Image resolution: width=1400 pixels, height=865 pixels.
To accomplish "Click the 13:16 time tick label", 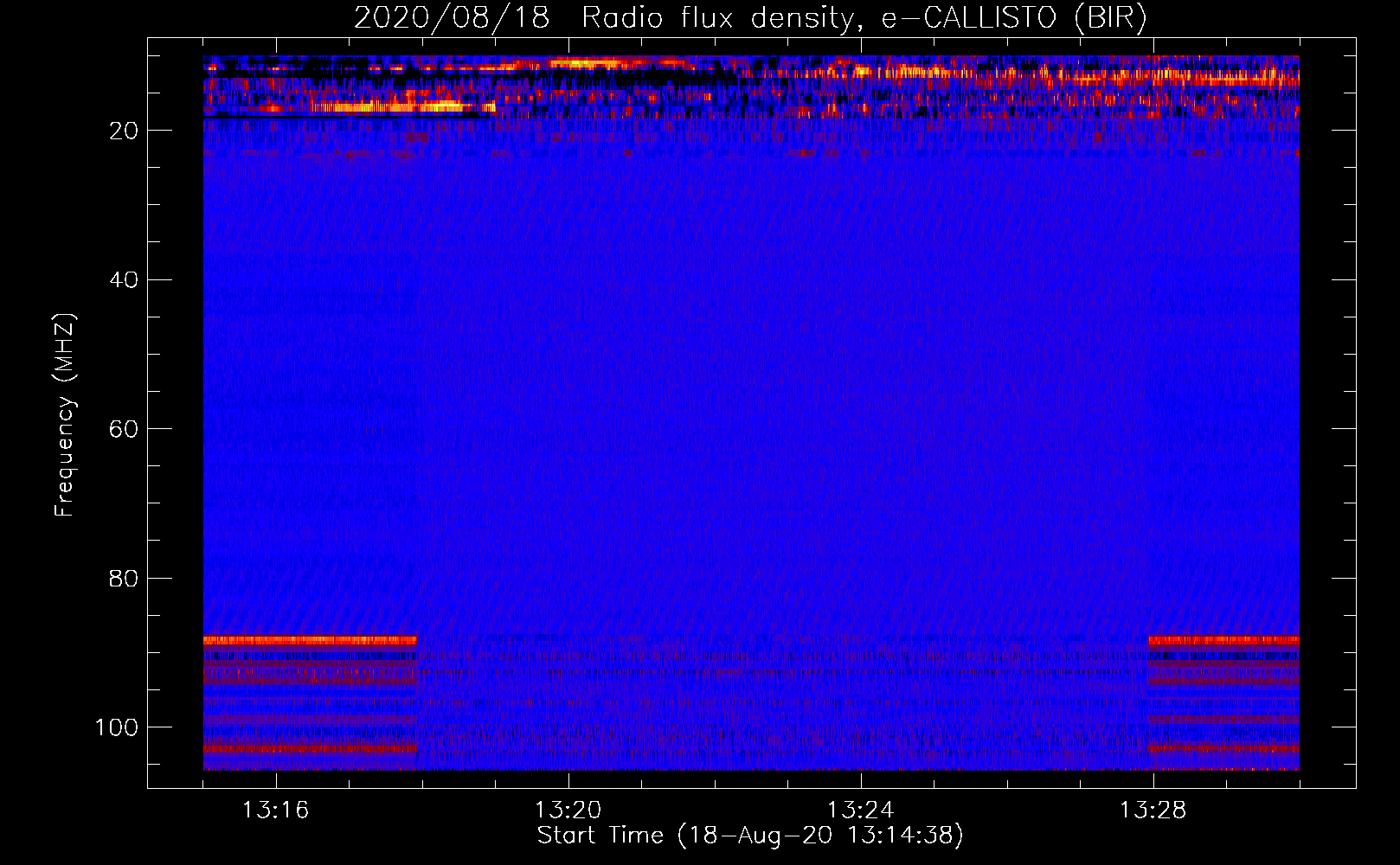I will pyautogui.click(x=275, y=811).
